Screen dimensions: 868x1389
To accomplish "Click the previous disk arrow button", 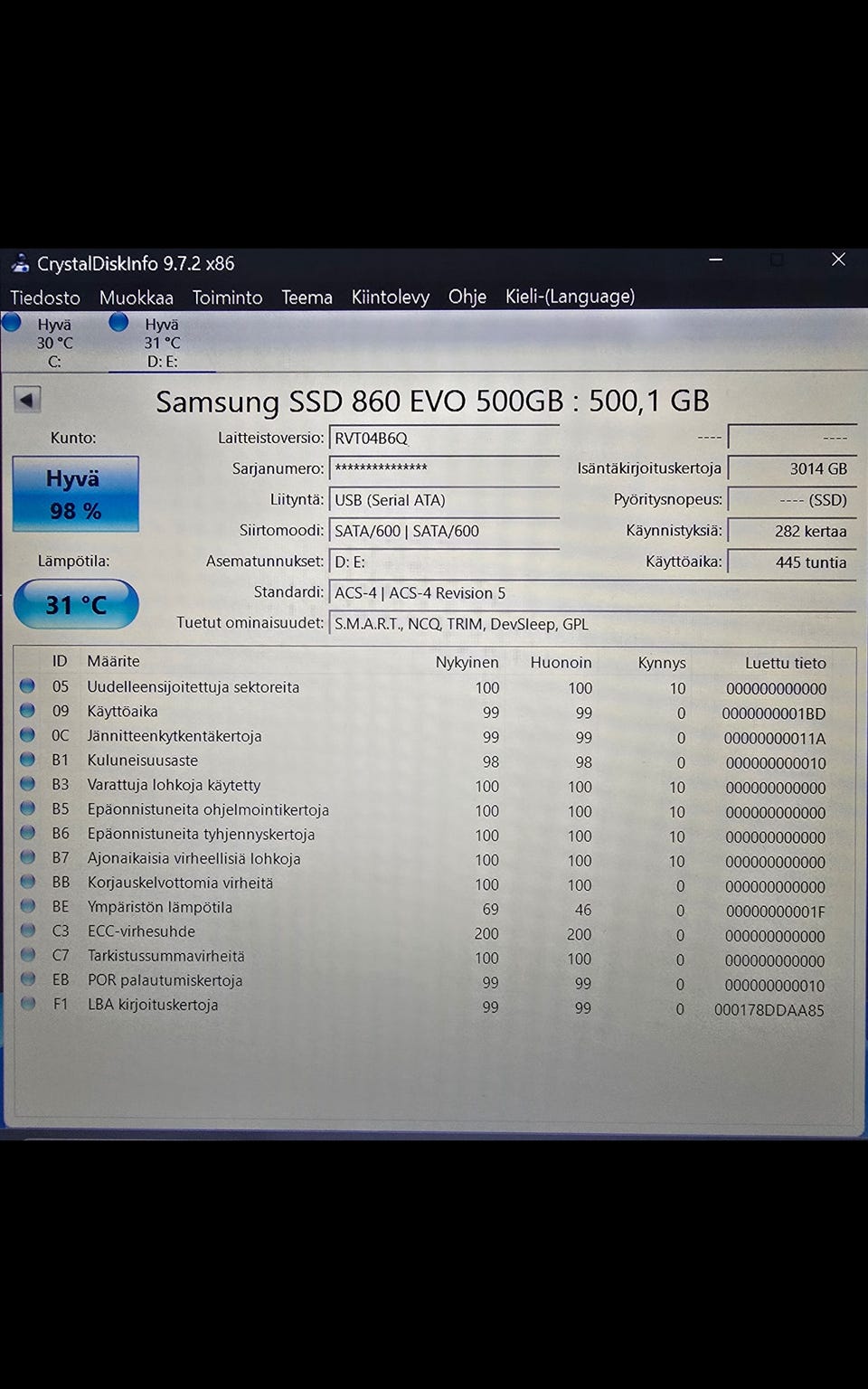I will (x=27, y=400).
